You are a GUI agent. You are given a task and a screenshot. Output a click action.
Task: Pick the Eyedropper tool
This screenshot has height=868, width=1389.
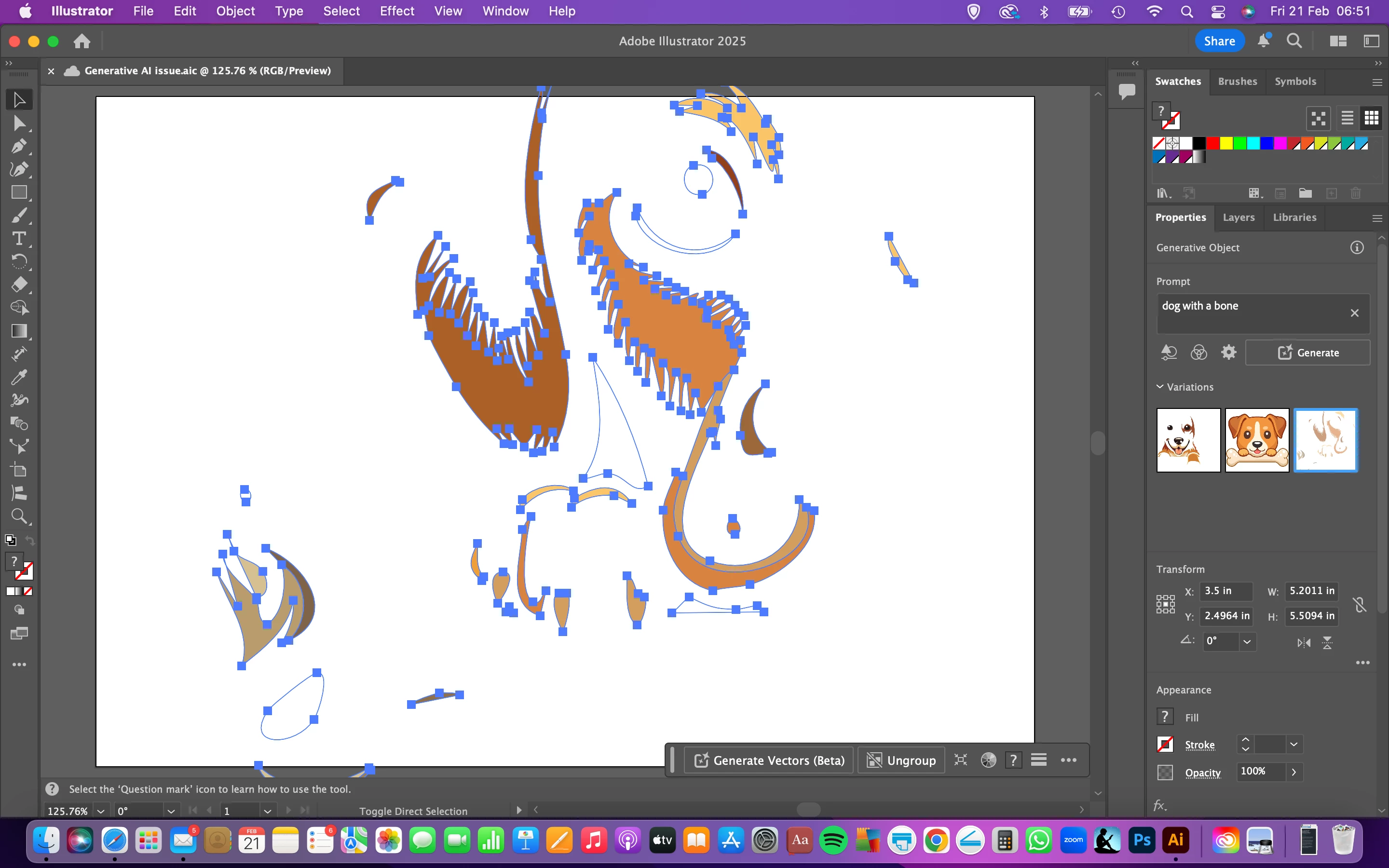point(19,377)
